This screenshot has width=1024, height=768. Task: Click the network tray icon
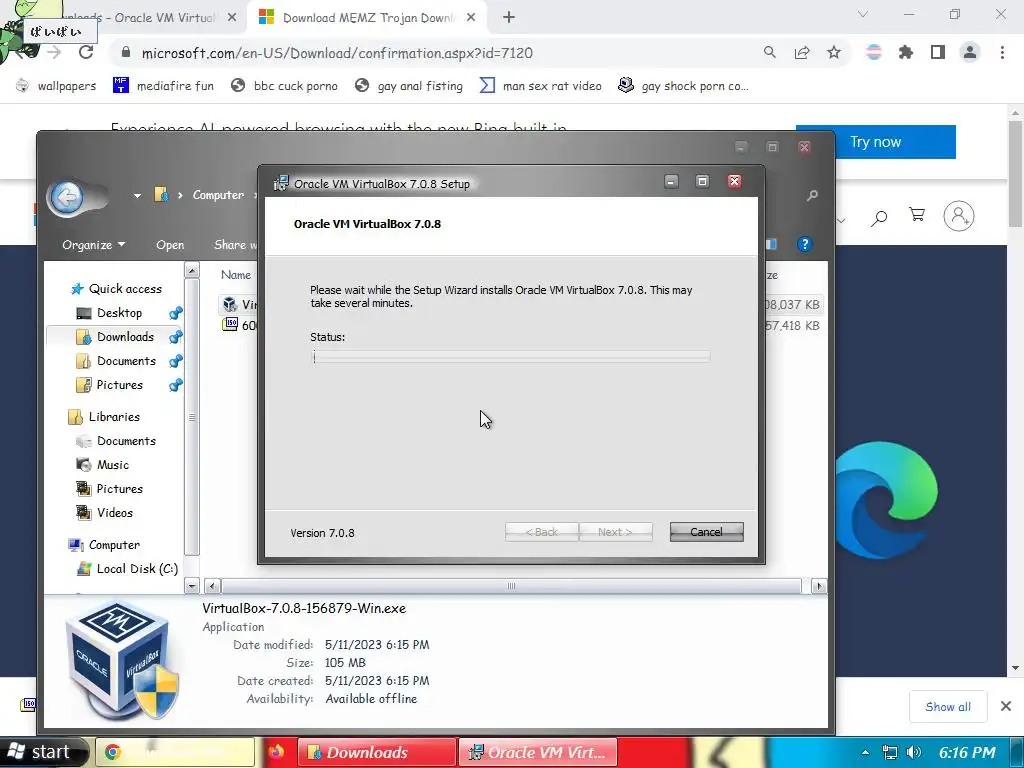pos(889,752)
